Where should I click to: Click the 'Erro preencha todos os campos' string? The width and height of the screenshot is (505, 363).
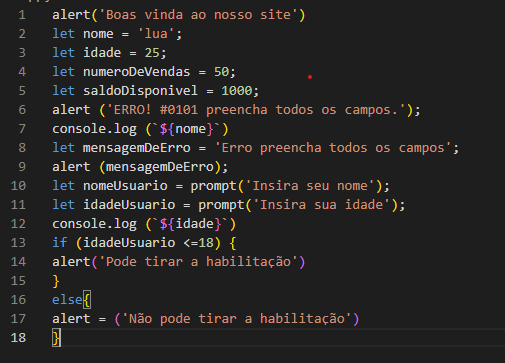[334, 148]
